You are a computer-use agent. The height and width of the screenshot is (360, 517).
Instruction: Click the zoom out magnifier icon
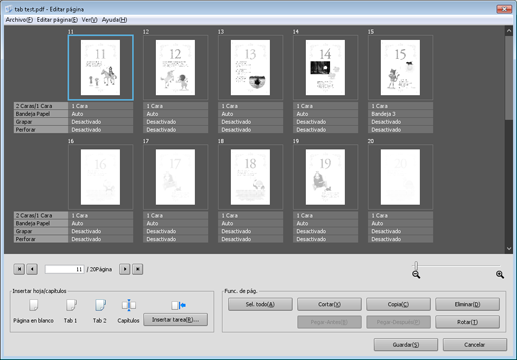[416, 275]
